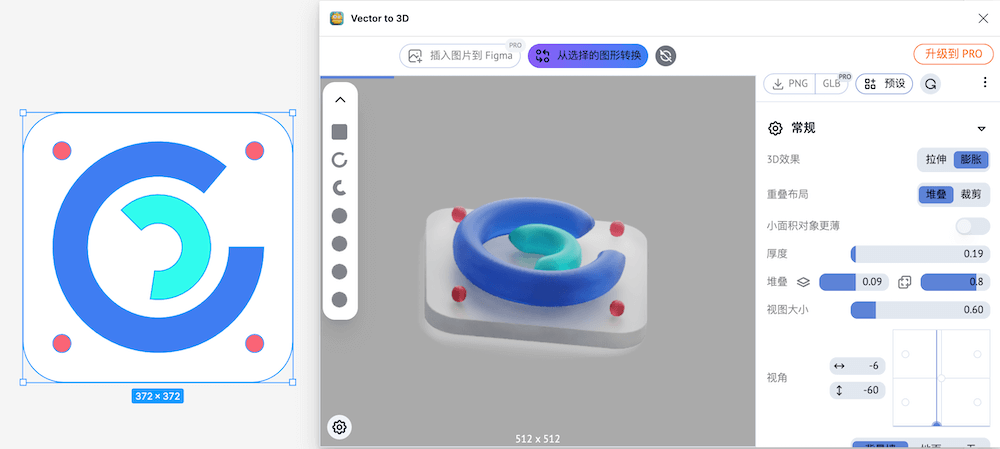Toggle the auto-sync disabled round icon

coord(666,56)
